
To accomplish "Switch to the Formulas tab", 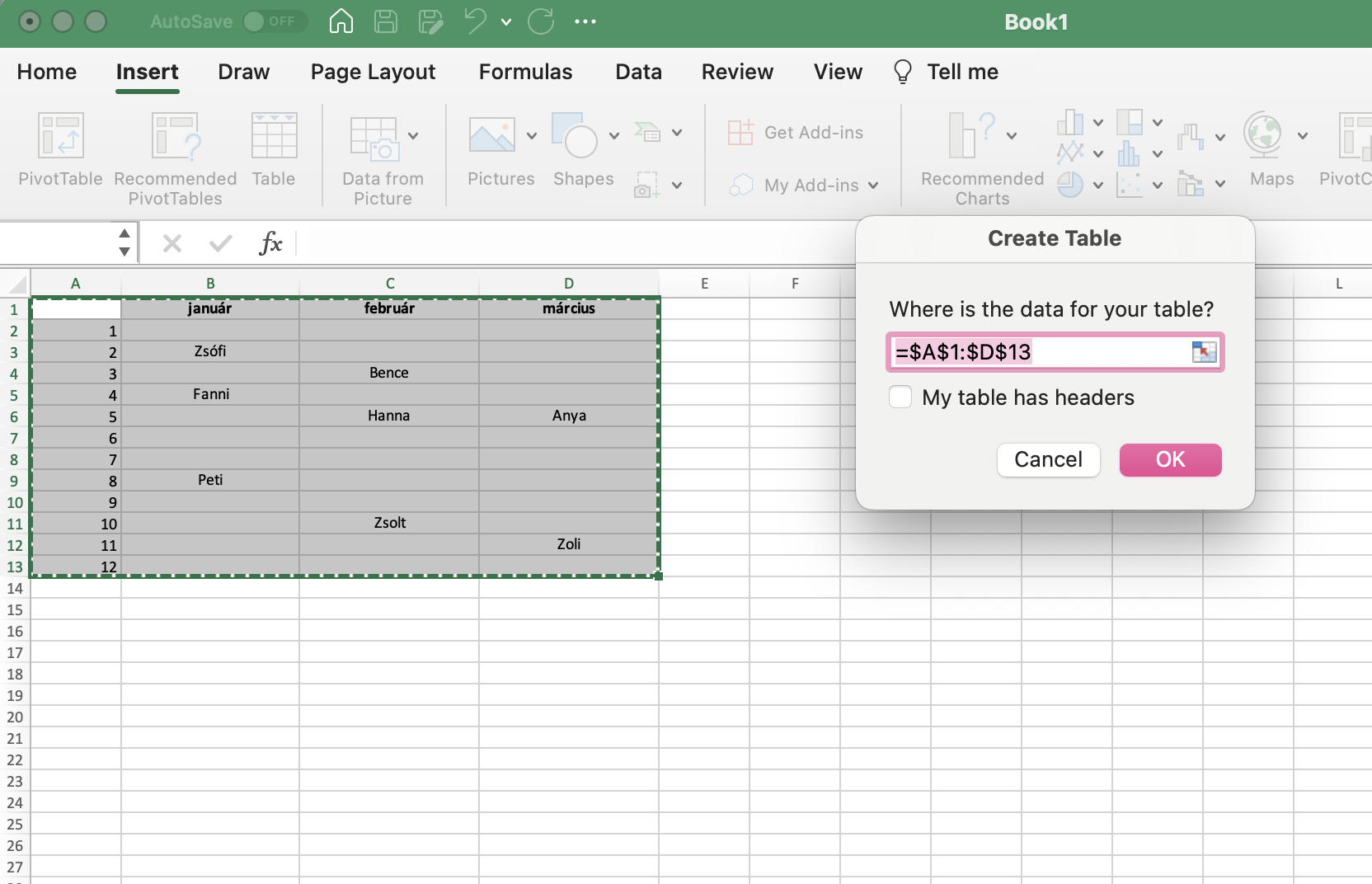I will (x=525, y=72).
